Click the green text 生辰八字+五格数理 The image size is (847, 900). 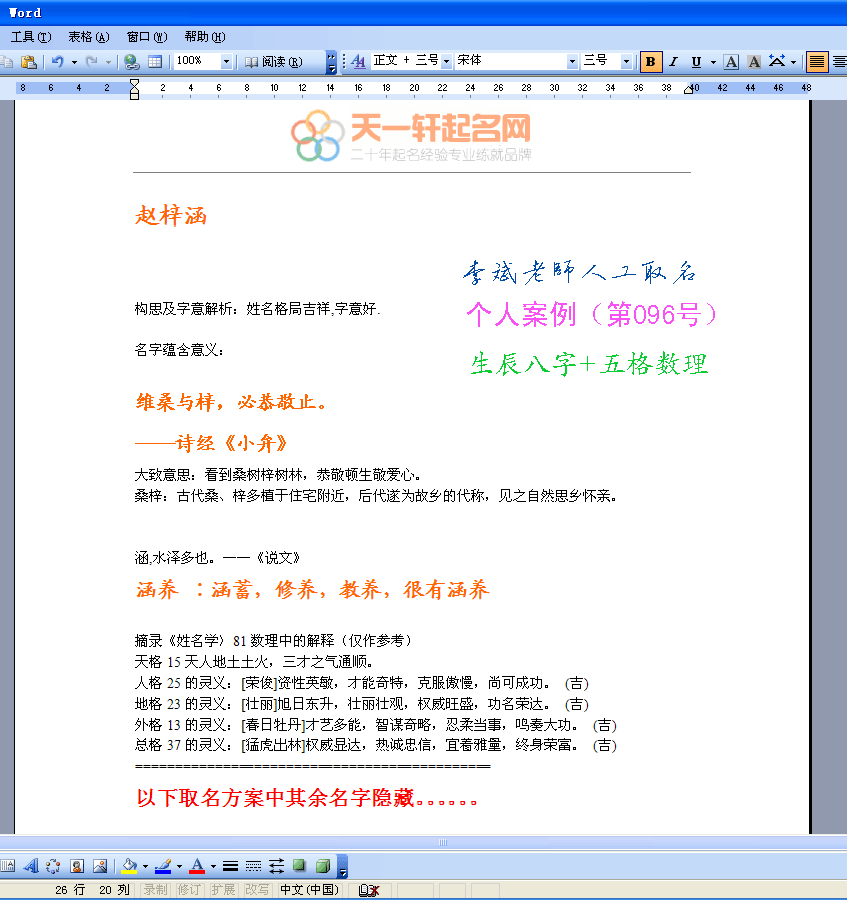589,364
